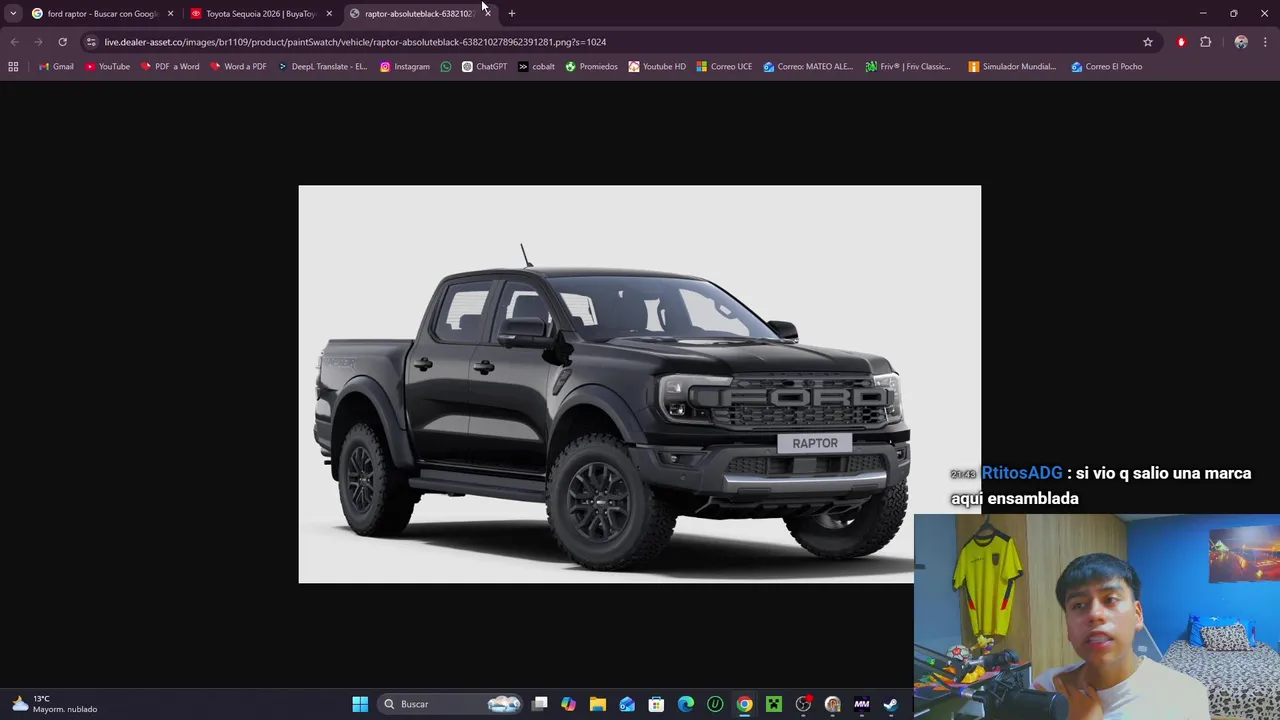Open the weather widget showing 13°C
1280x720 pixels.
[55, 704]
